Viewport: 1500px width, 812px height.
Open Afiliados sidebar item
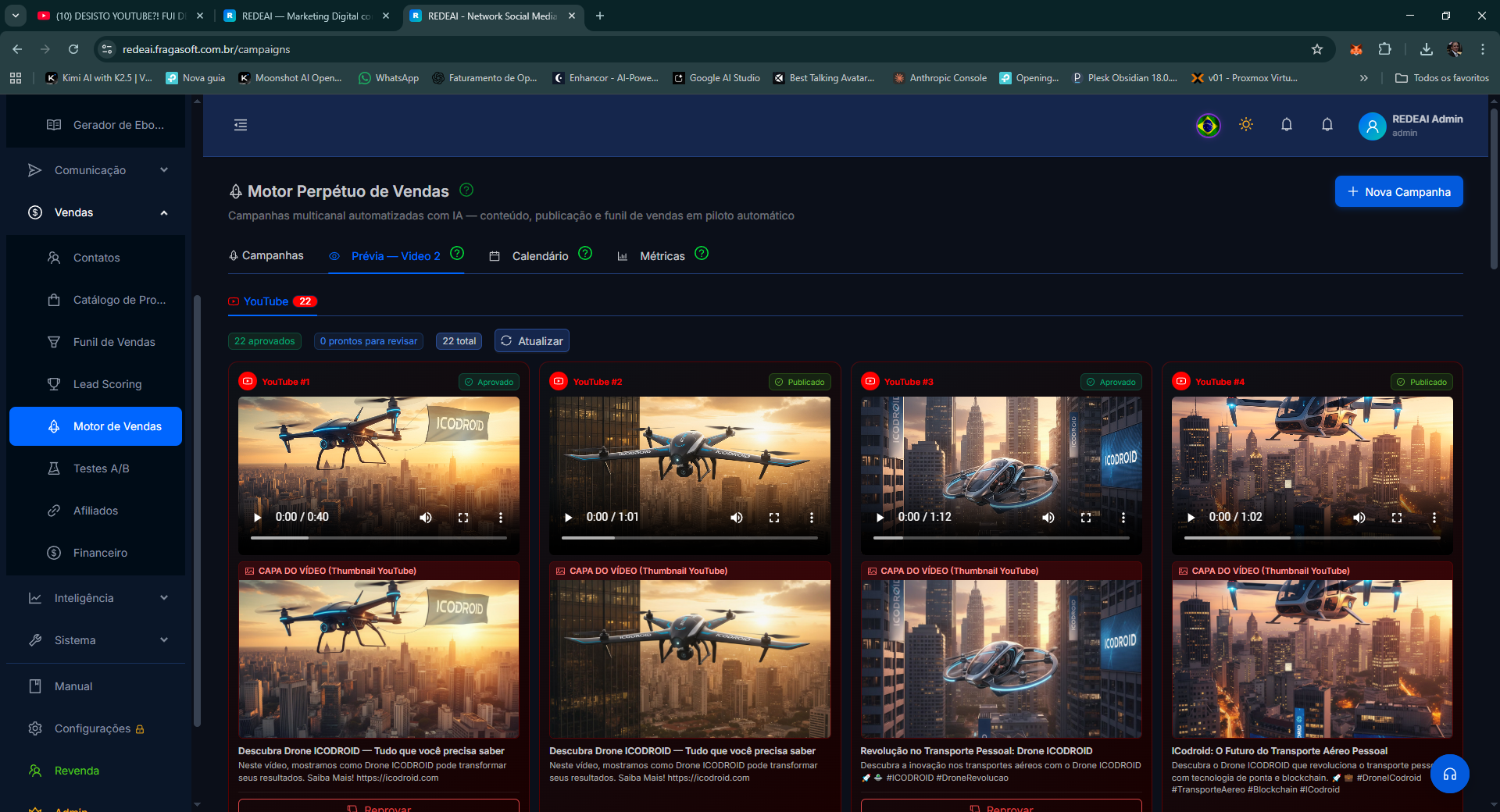click(x=96, y=511)
